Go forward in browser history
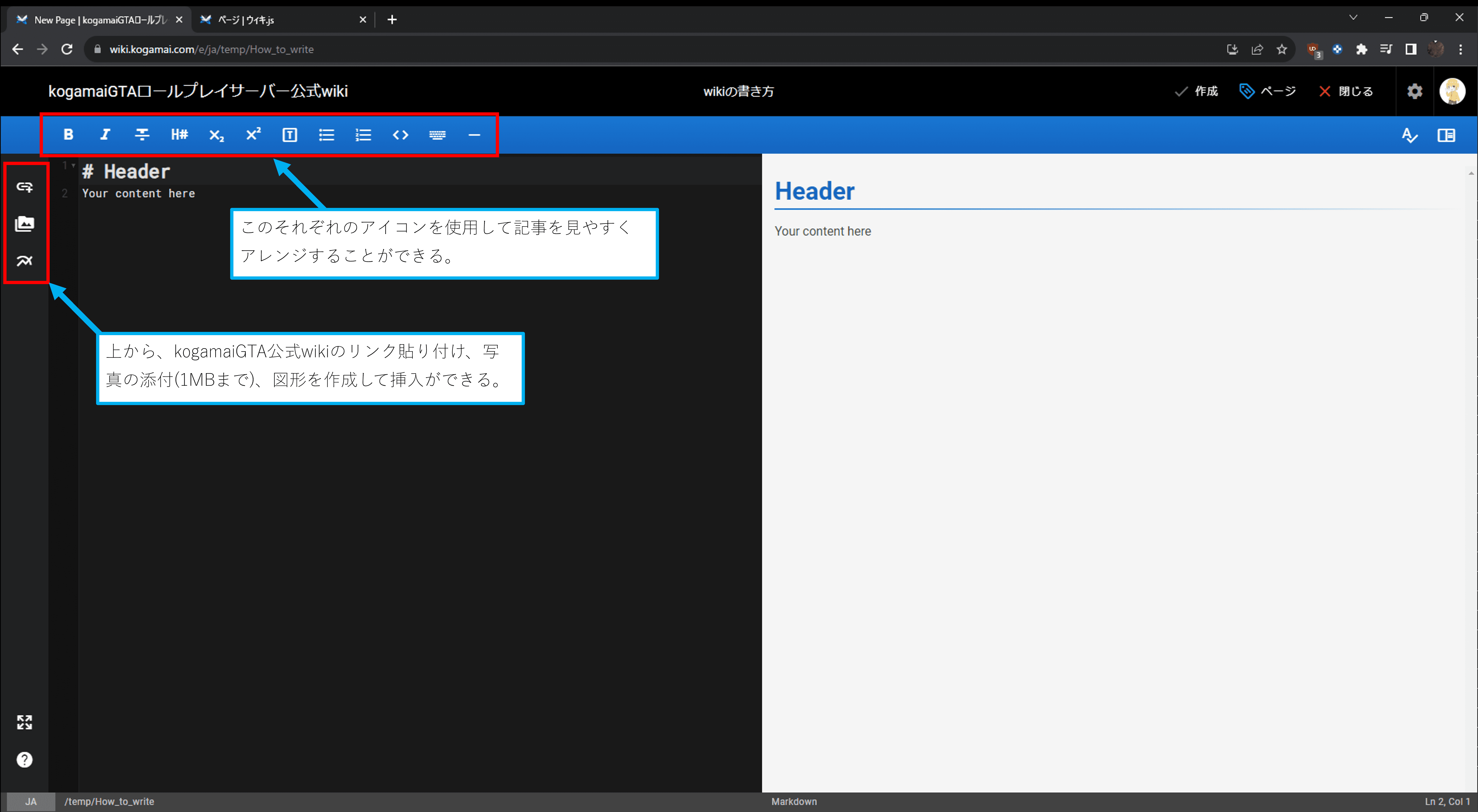 pyautogui.click(x=42, y=49)
